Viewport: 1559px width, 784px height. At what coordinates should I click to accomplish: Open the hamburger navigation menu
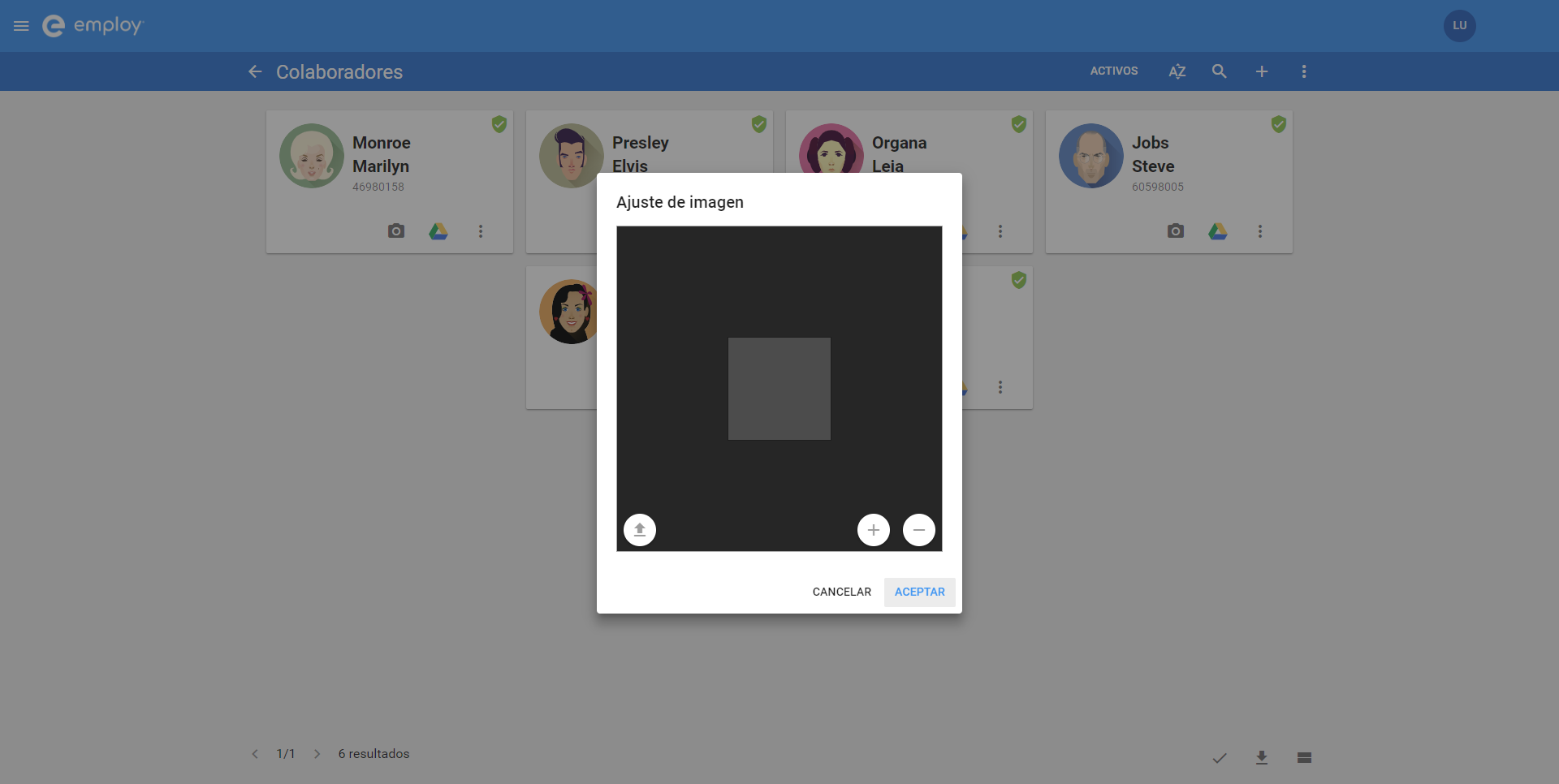[21, 26]
